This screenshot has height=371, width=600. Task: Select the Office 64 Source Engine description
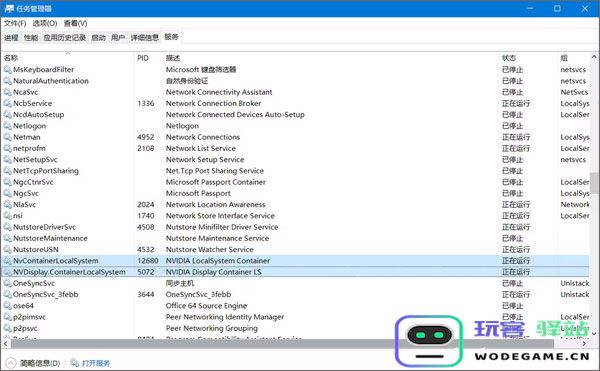[206, 306]
